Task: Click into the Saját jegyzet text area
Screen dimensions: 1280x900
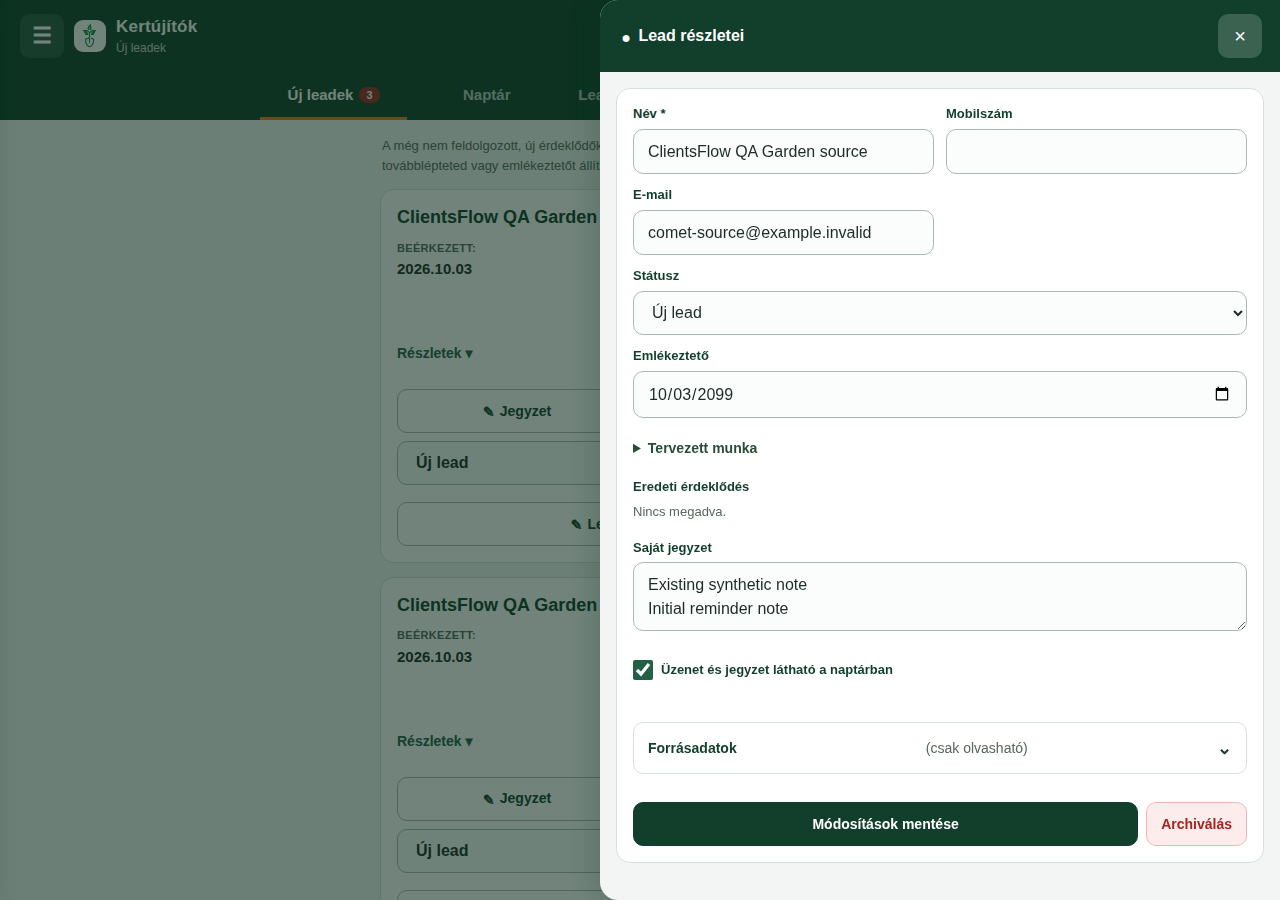Action: coord(940,597)
